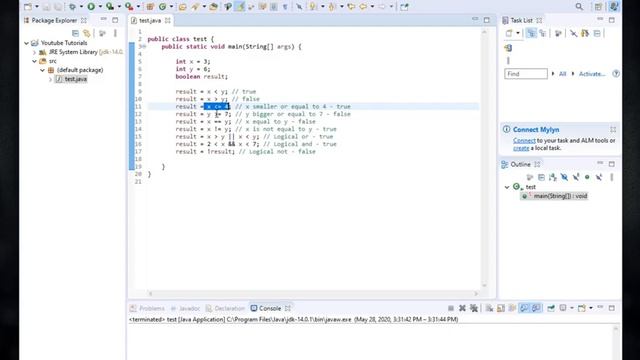Collapse the Youtube Tutorials project node
640x360 pixels.
pyautogui.click(x=27, y=43)
